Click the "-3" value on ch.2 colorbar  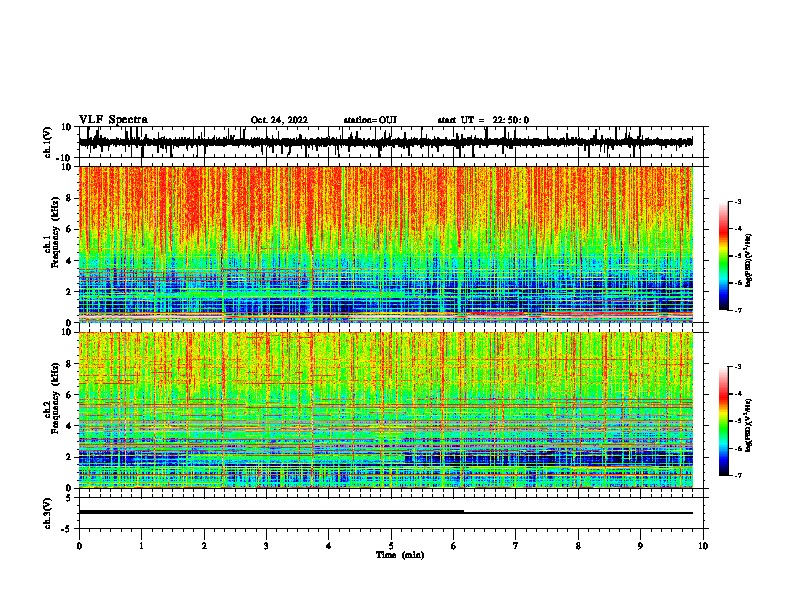(x=738, y=367)
